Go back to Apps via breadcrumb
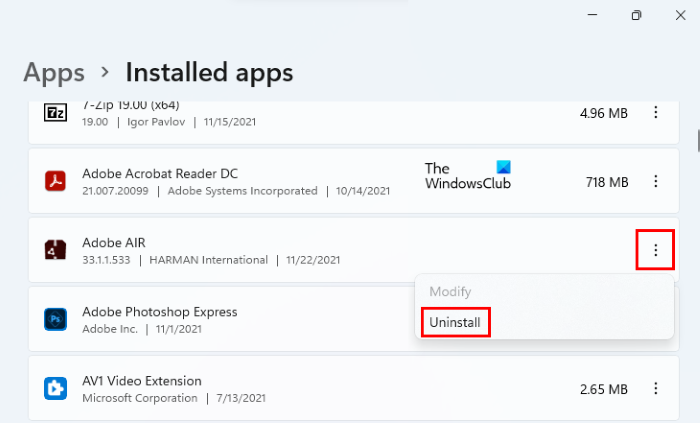The width and height of the screenshot is (700, 423). tap(54, 72)
